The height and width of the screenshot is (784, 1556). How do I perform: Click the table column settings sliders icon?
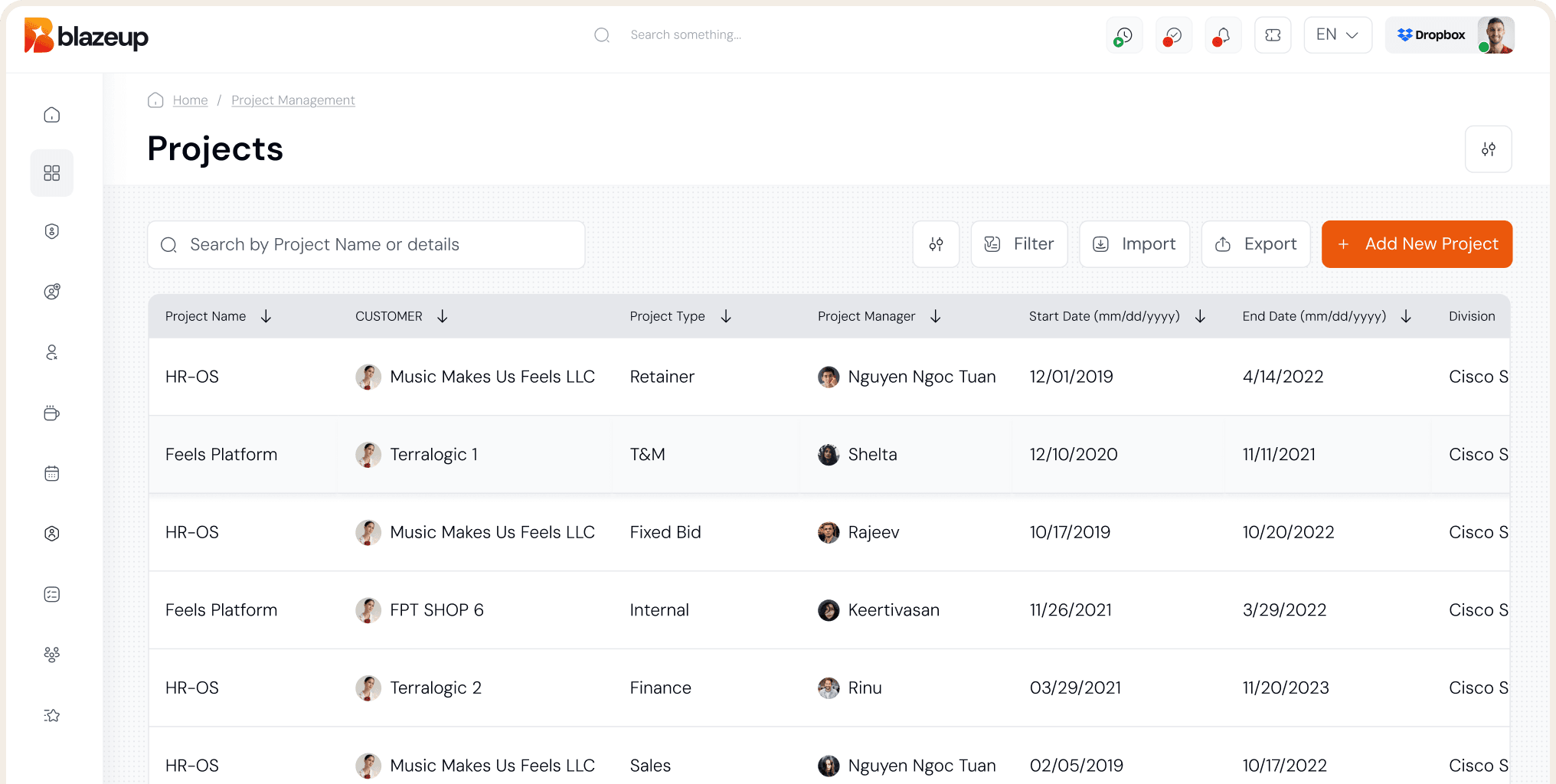pyautogui.click(x=936, y=244)
